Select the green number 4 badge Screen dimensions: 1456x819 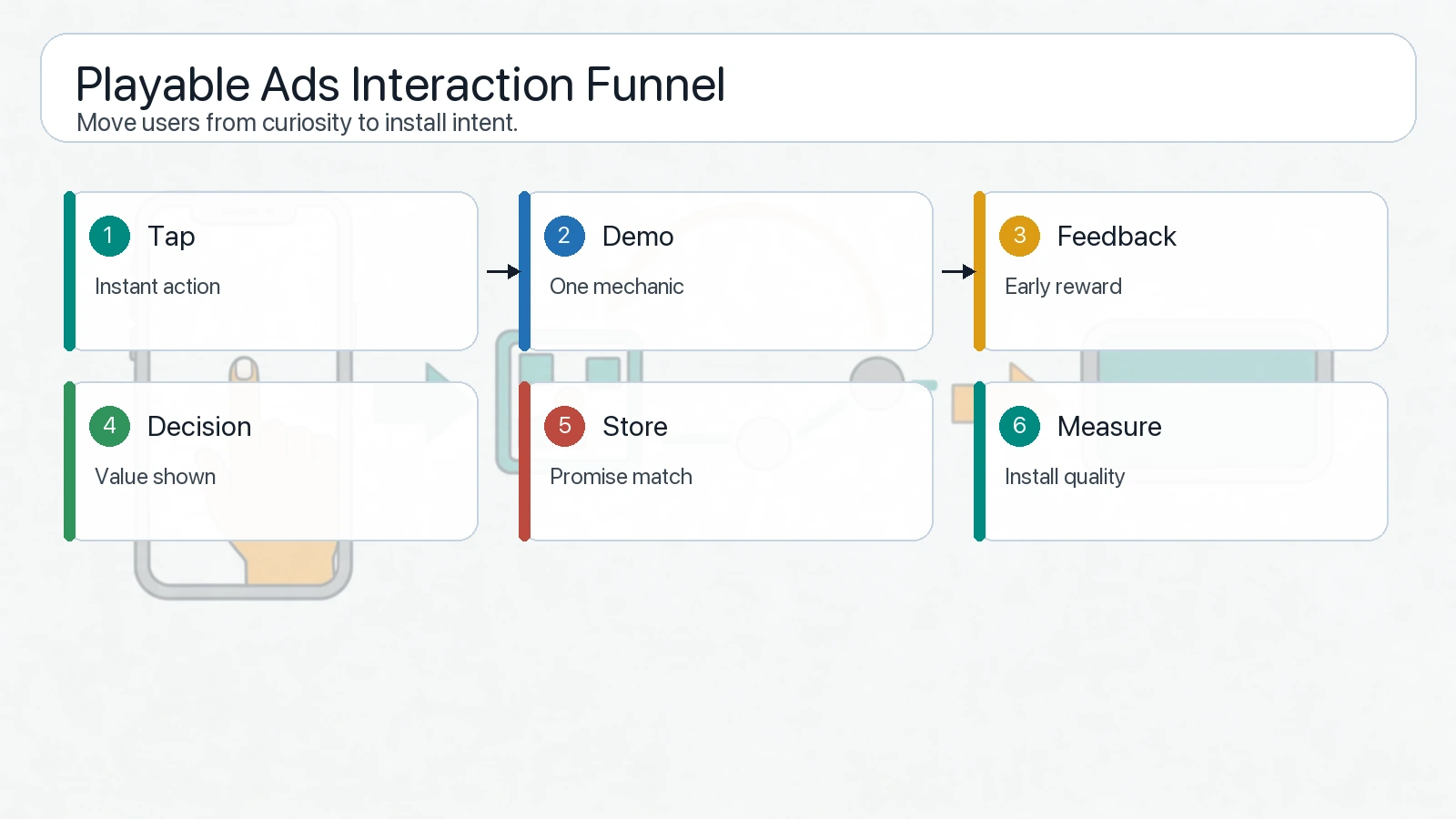click(x=109, y=427)
